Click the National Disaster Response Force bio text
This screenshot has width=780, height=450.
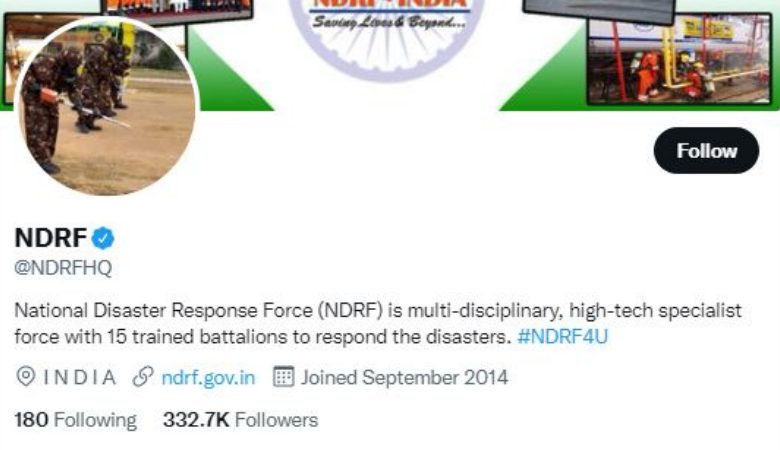pos(378,323)
